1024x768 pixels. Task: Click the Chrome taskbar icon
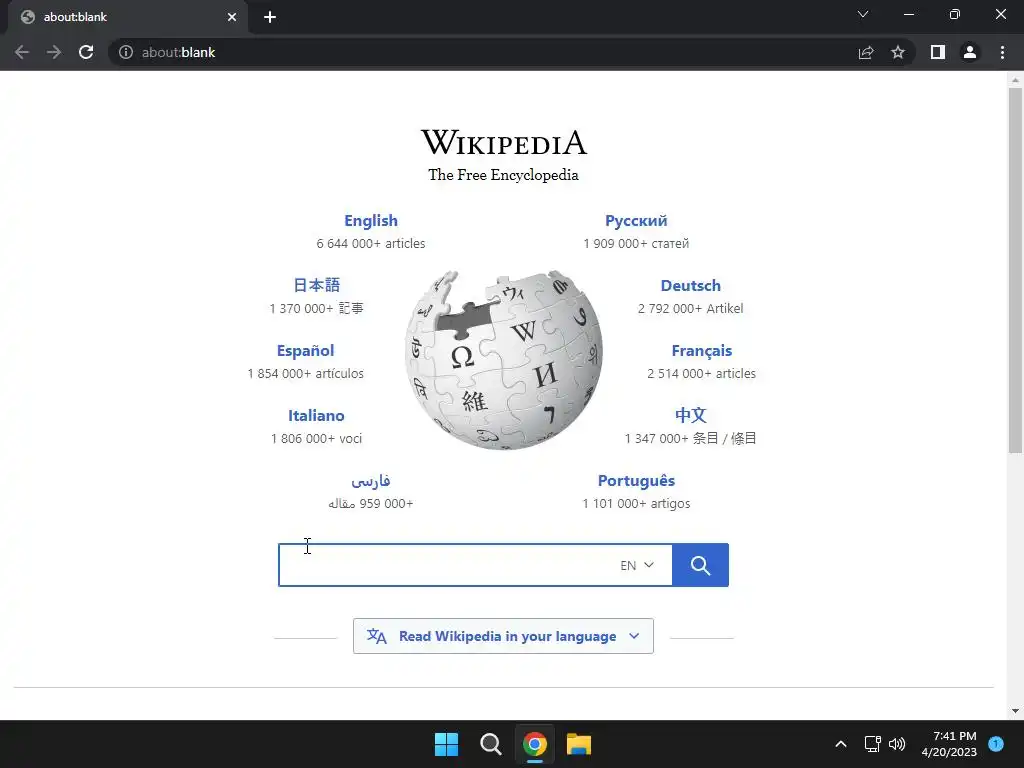point(534,744)
